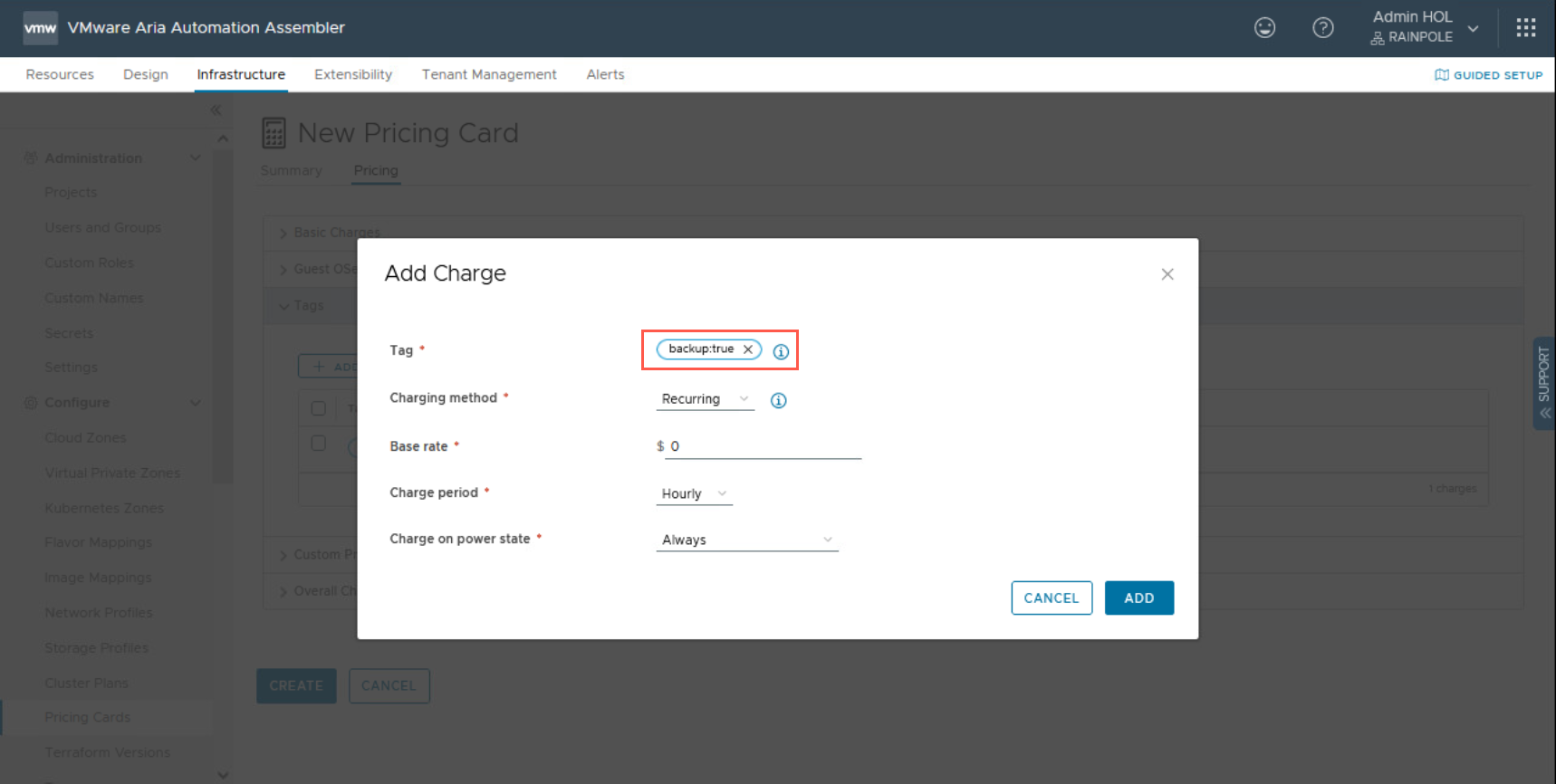
Task: Go to the Tenant Management tab
Action: click(488, 74)
